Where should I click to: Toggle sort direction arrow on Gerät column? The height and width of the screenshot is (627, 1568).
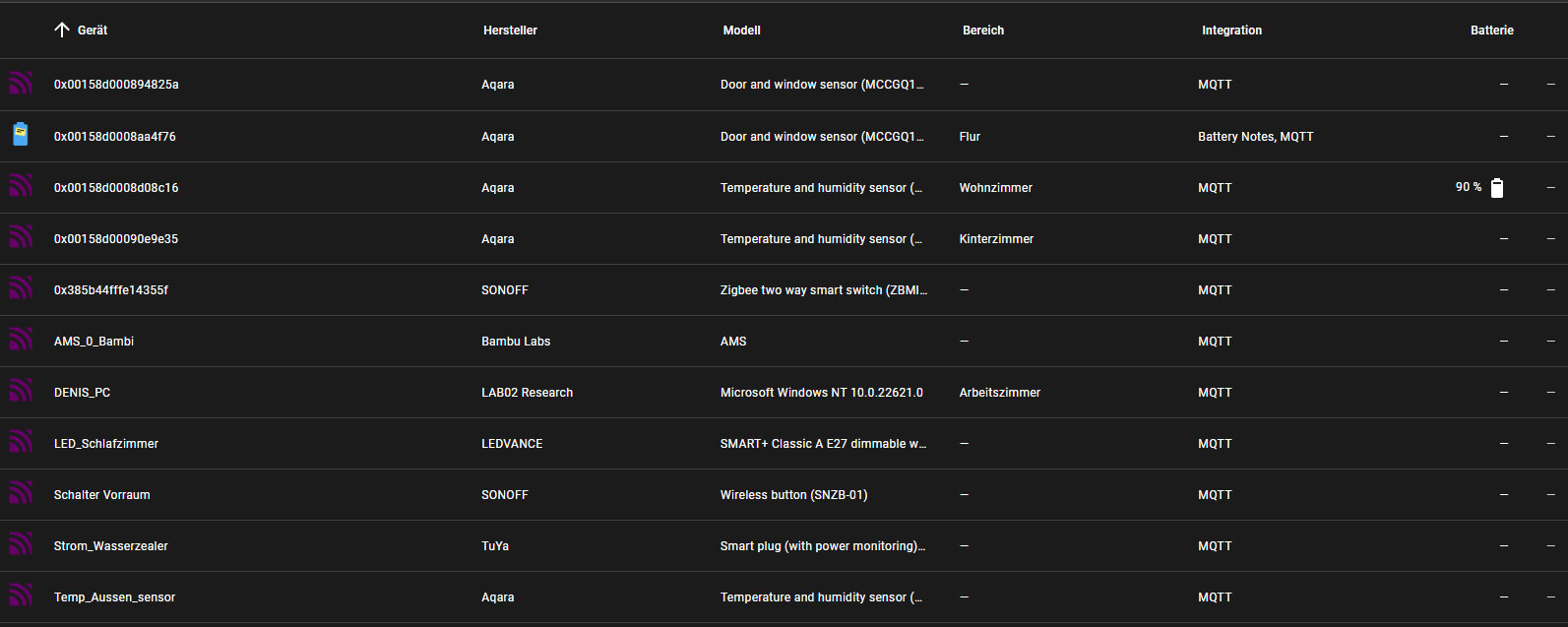coord(62,30)
